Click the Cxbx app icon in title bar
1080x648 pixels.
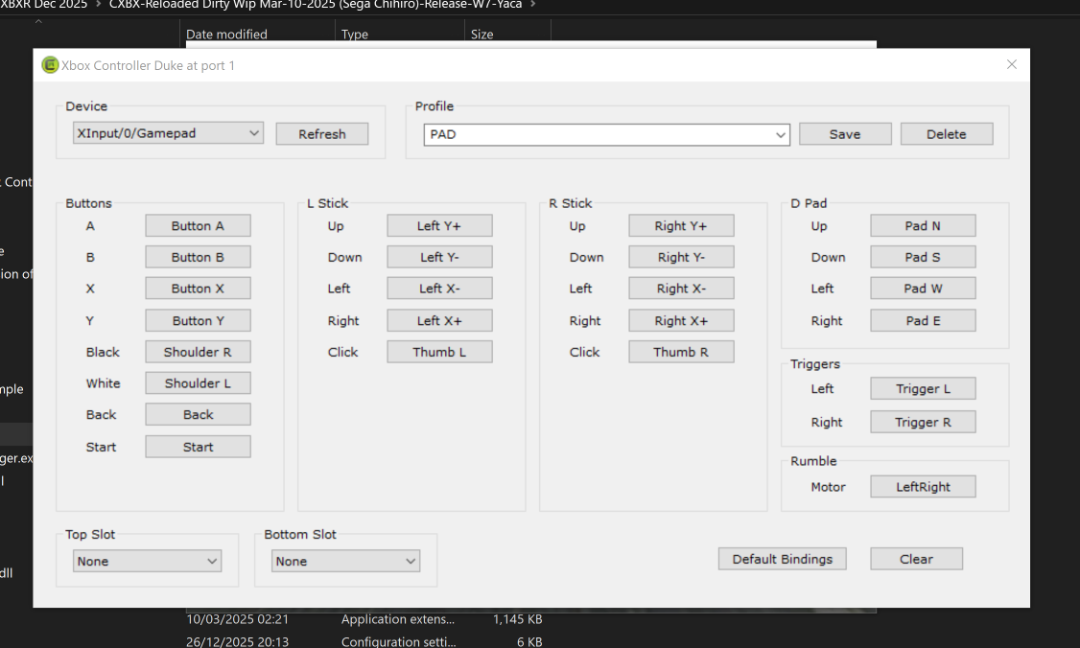tap(50, 65)
